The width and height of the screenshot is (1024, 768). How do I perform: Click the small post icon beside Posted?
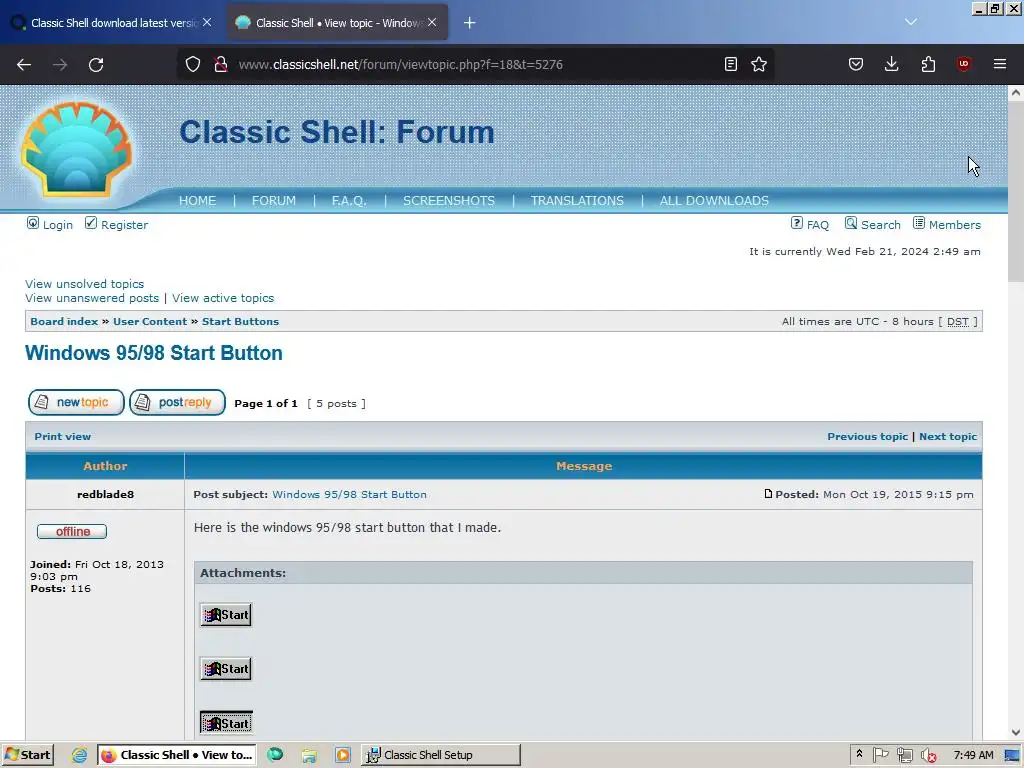tap(768, 494)
